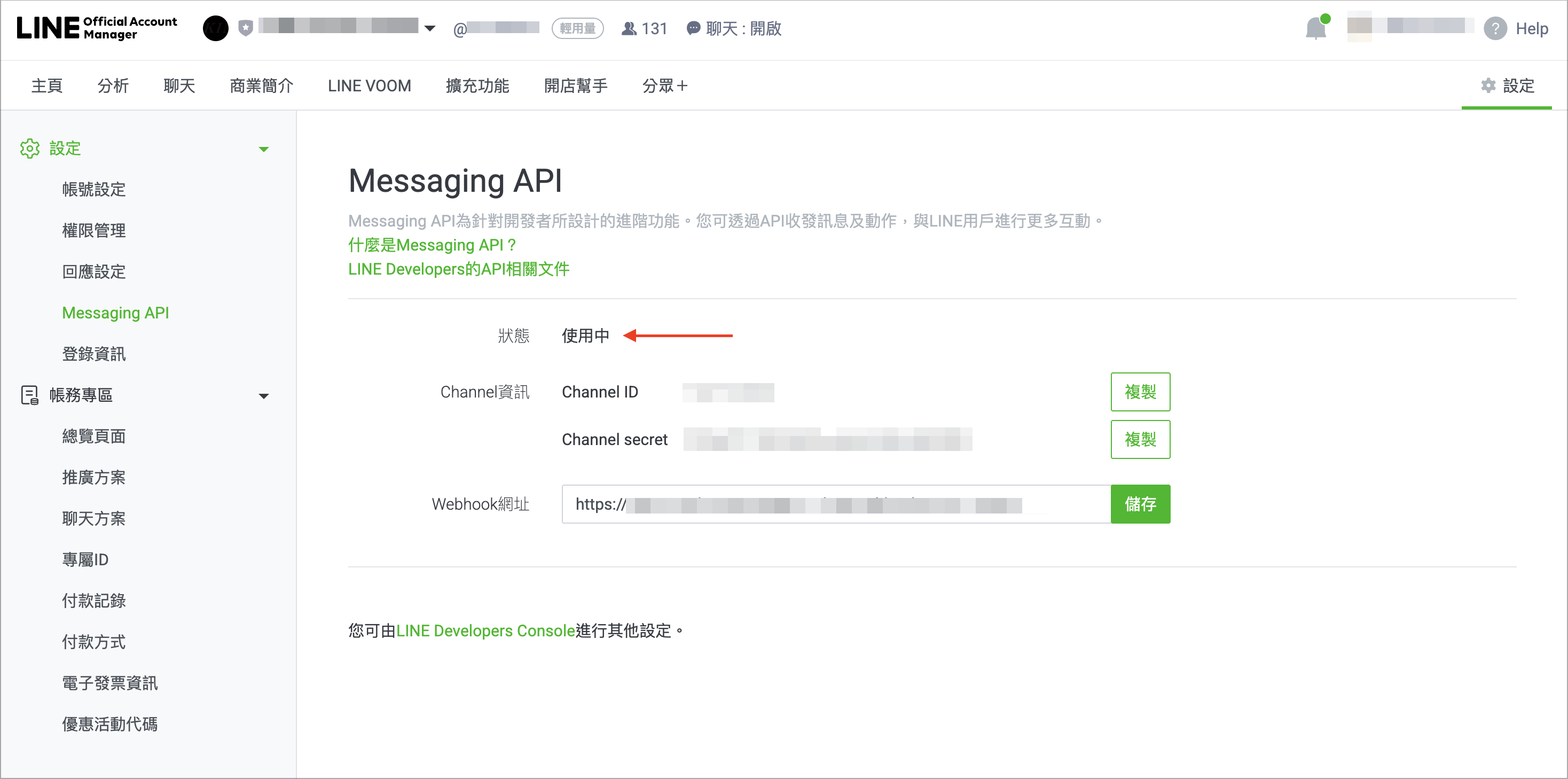1568x779 pixels.
Task: Open 付款方式 in the sidebar
Action: (94, 642)
